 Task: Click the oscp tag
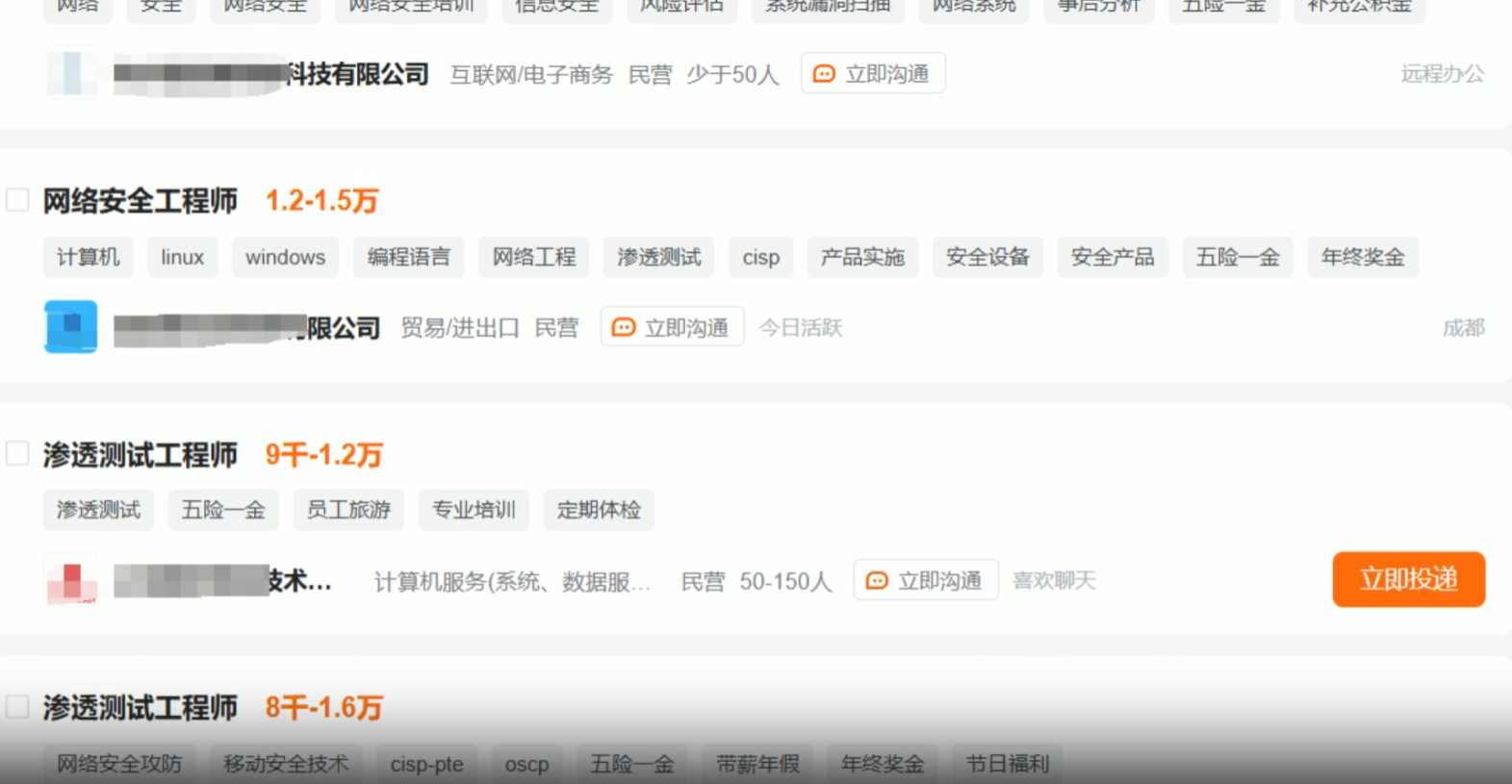[527, 764]
